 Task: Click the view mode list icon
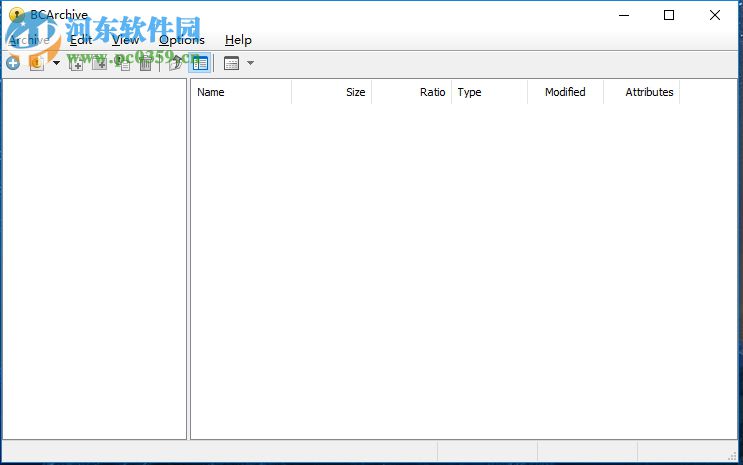click(231, 63)
